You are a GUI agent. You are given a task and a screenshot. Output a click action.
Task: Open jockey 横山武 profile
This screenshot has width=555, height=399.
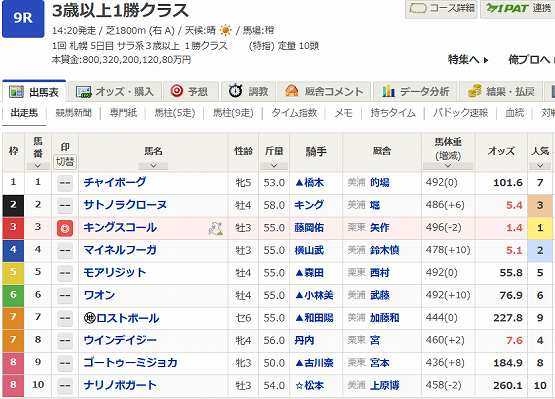[x=309, y=250]
